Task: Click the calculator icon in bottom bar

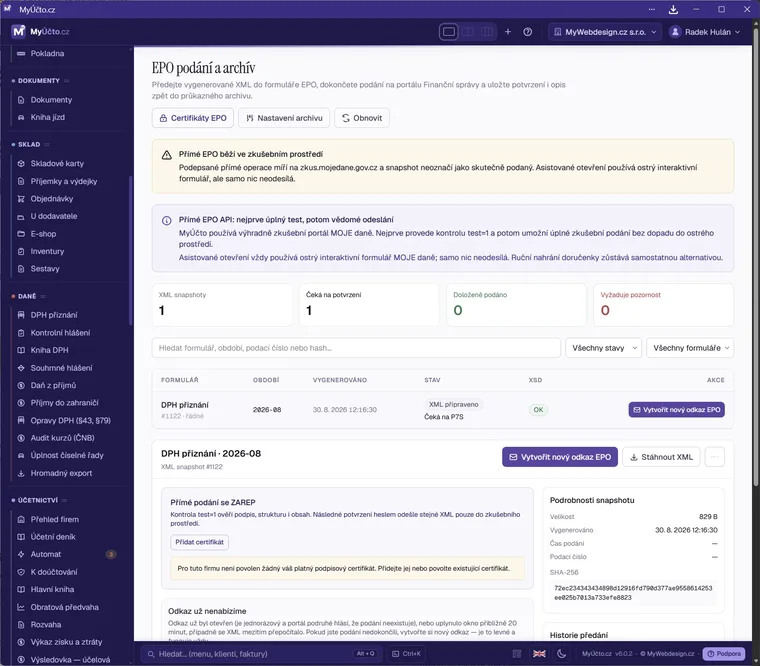Action: [x=517, y=653]
